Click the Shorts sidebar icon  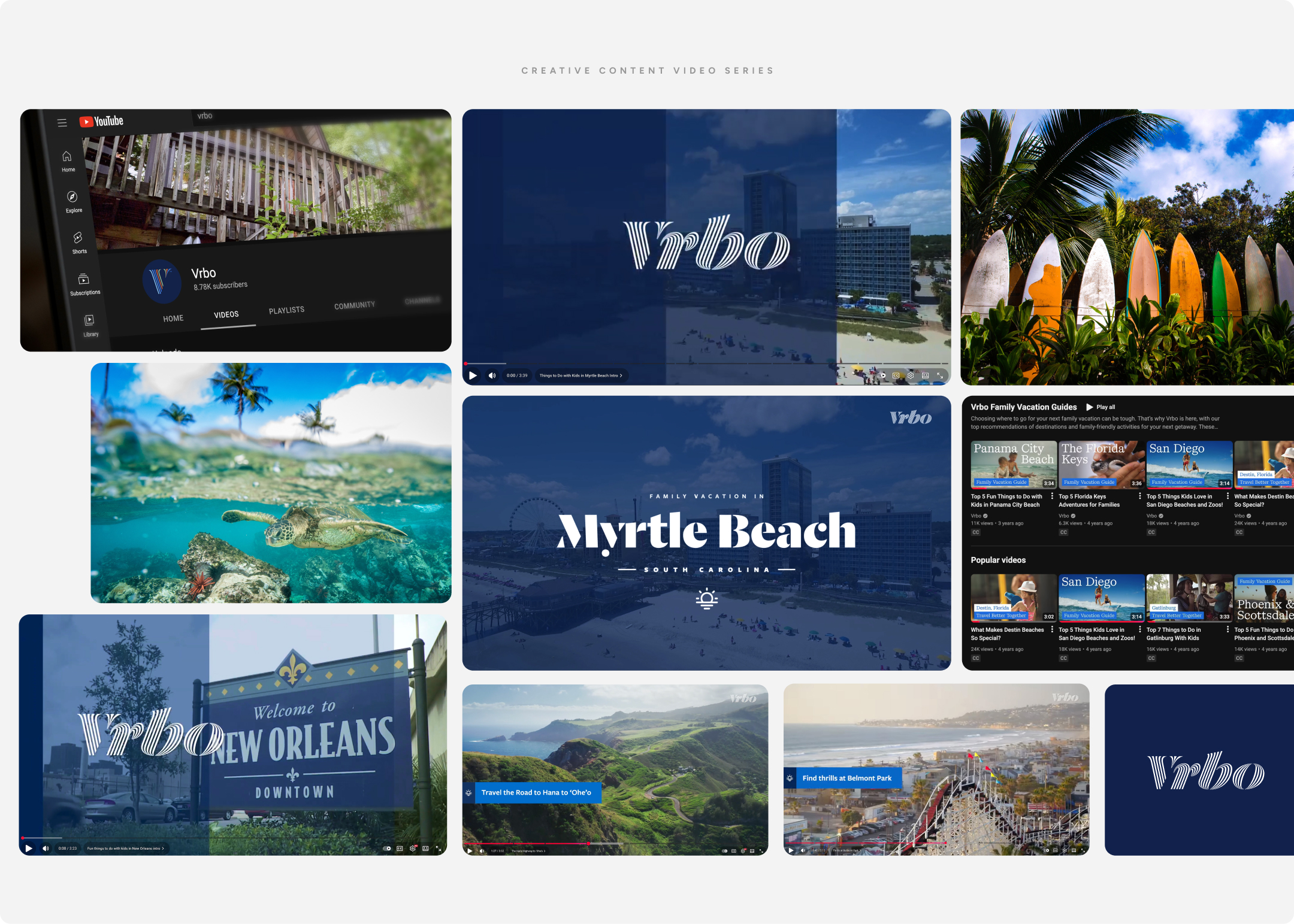[78, 238]
